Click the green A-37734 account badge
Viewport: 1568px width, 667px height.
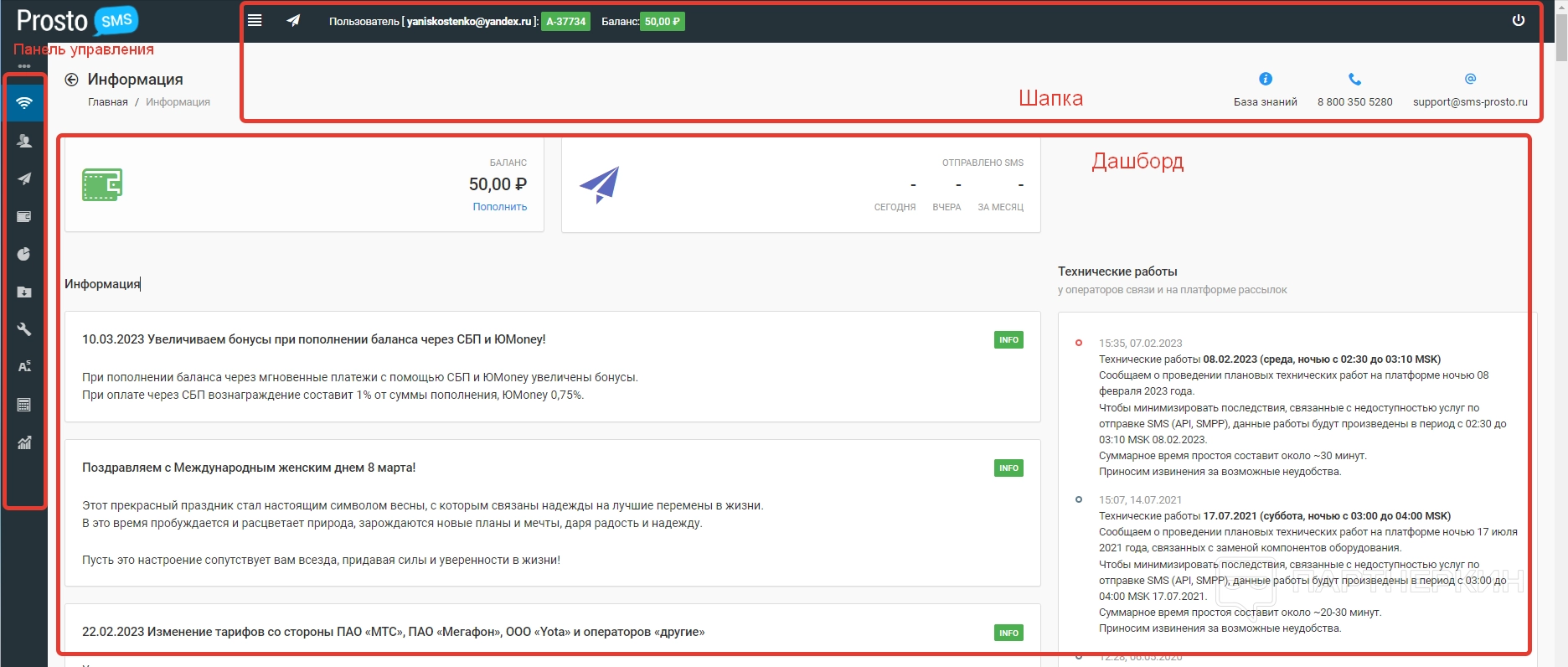pyautogui.click(x=566, y=22)
